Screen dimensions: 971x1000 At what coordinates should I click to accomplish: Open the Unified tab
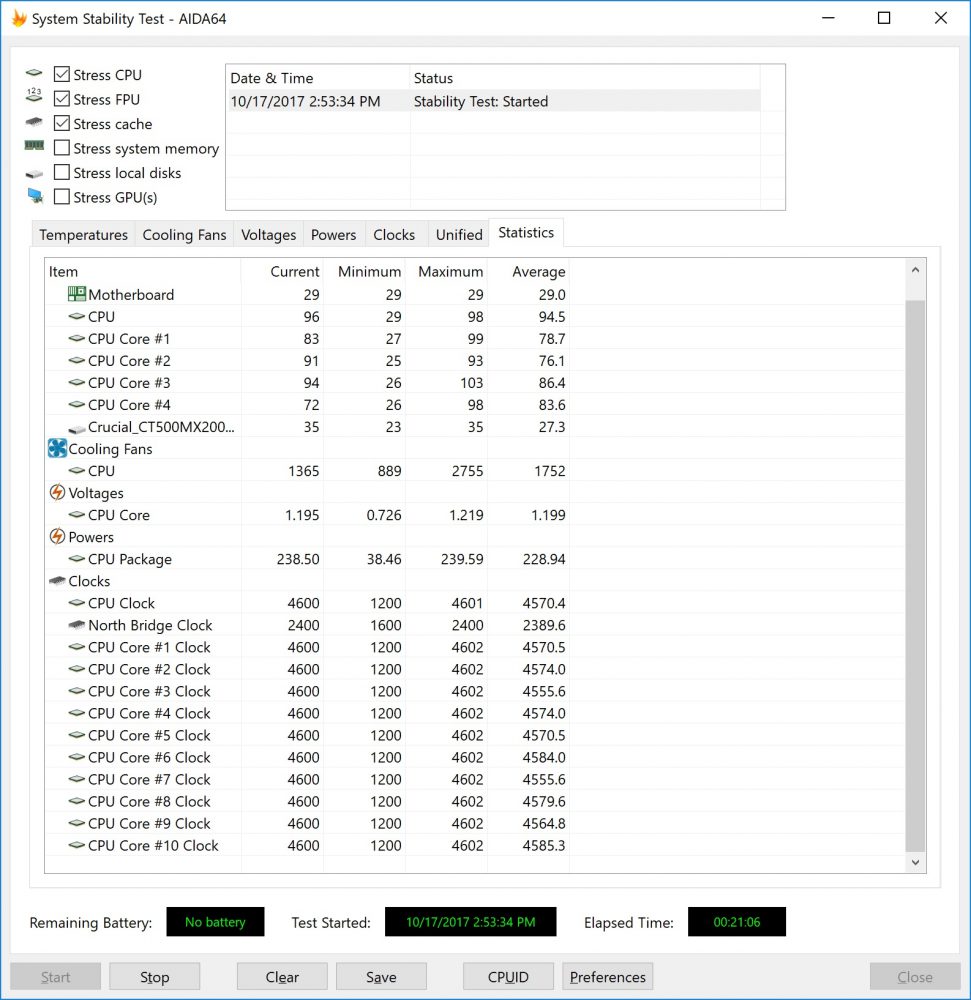[459, 235]
